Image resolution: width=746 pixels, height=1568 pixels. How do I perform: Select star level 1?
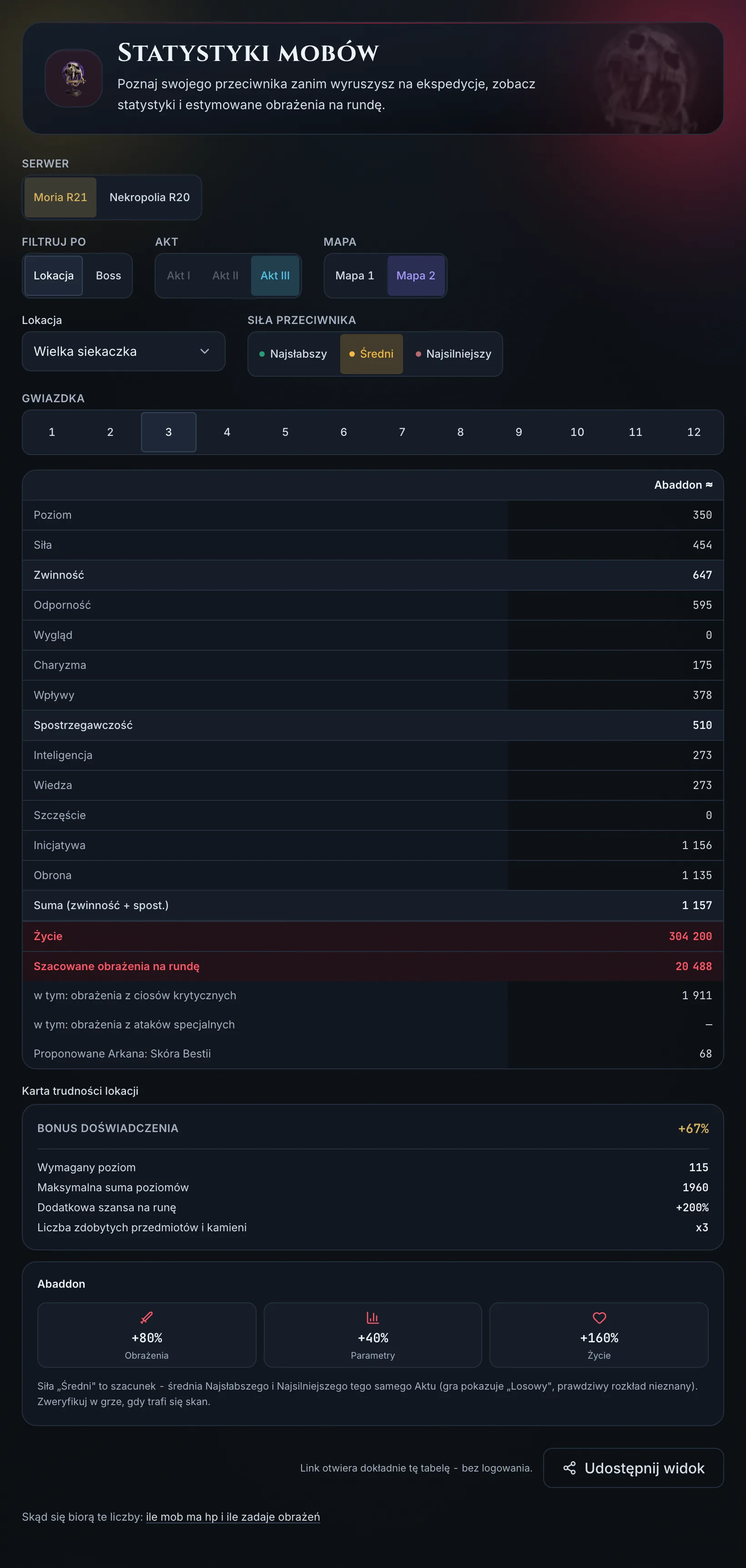52,432
